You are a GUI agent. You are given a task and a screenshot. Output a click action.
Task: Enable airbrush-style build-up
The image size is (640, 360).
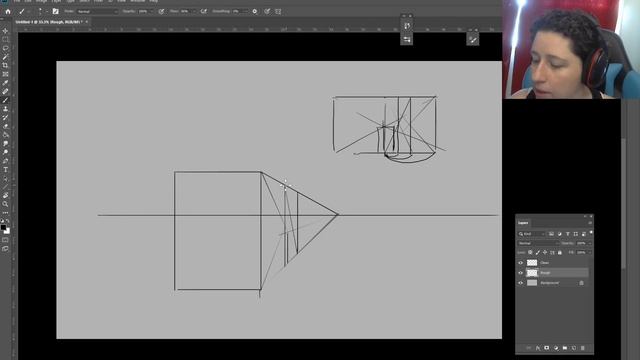[204, 11]
